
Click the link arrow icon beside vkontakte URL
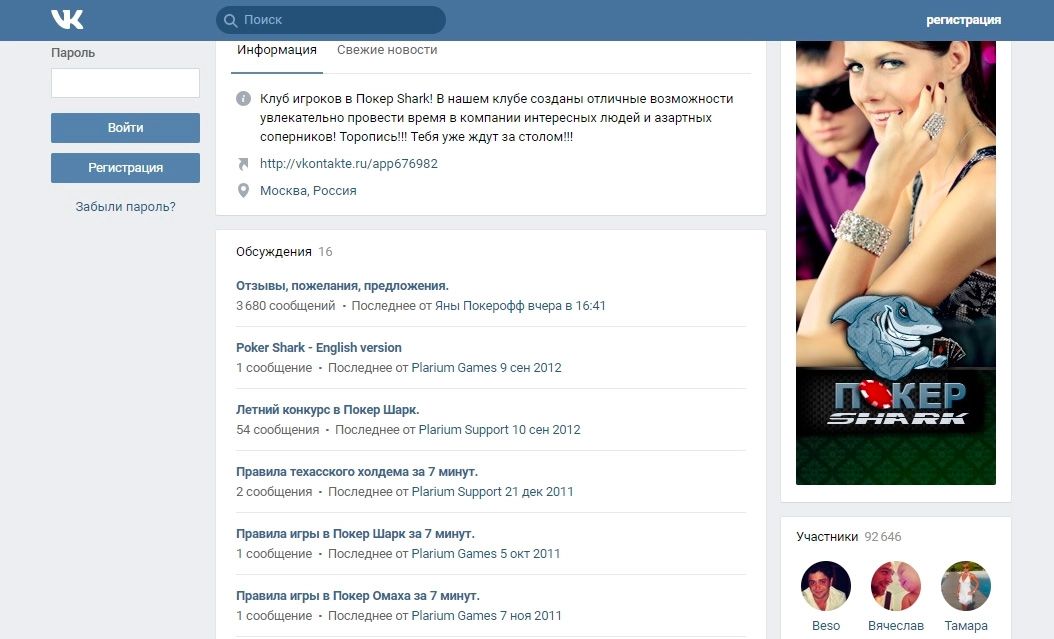click(x=243, y=163)
